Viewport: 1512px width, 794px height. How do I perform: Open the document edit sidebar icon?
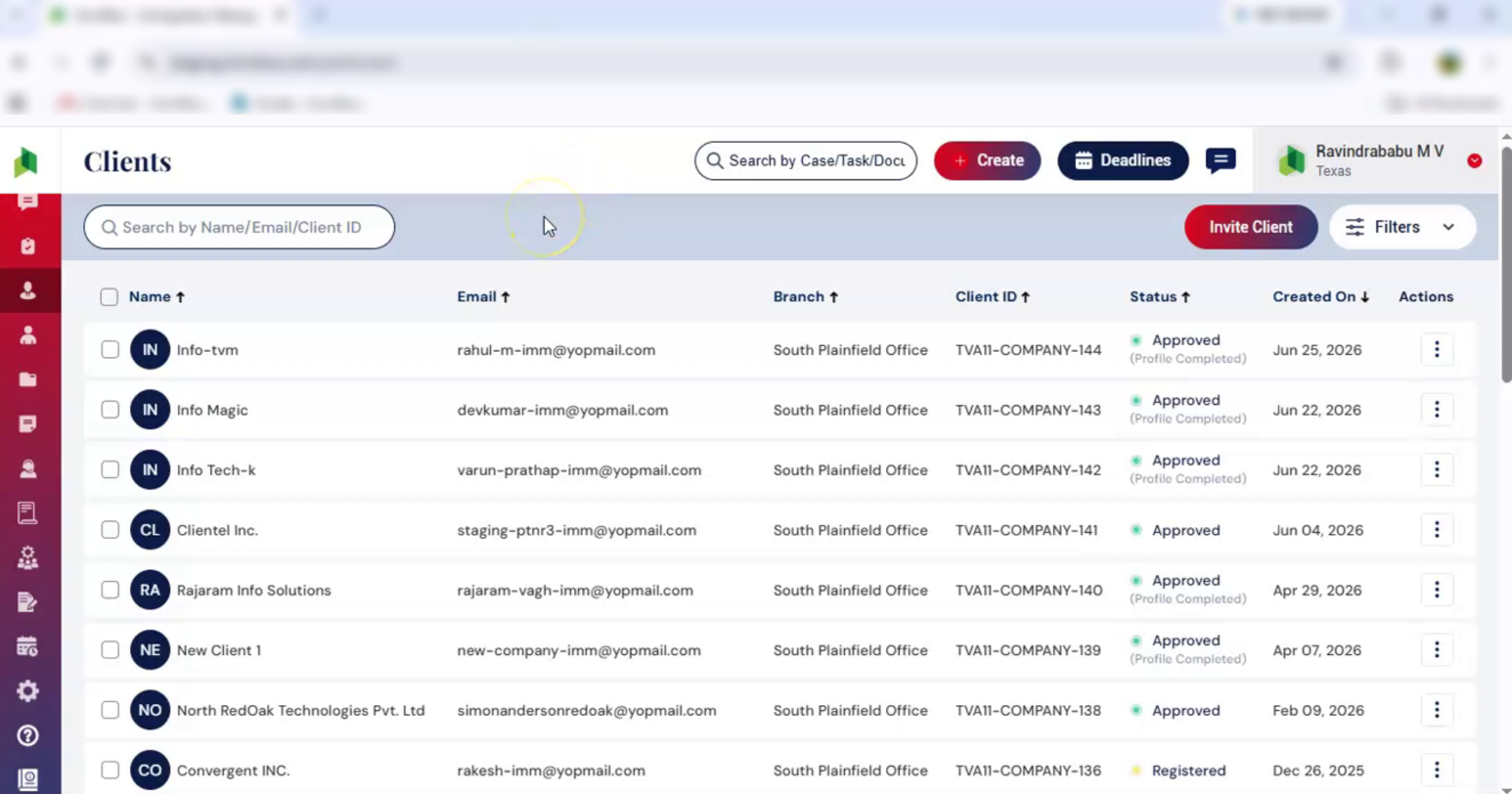tap(28, 603)
